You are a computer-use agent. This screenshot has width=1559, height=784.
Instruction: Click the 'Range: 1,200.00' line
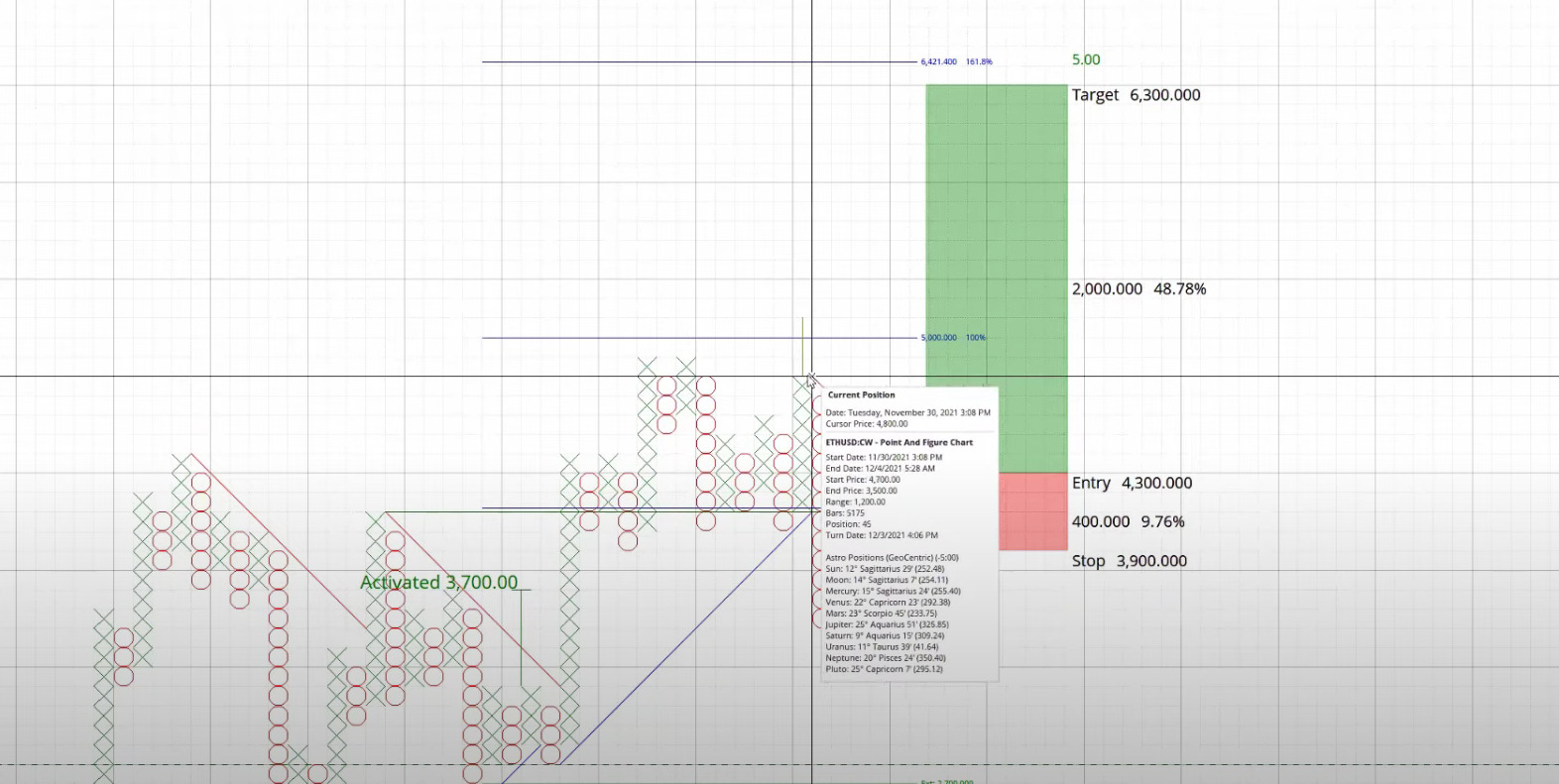[x=855, y=503]
